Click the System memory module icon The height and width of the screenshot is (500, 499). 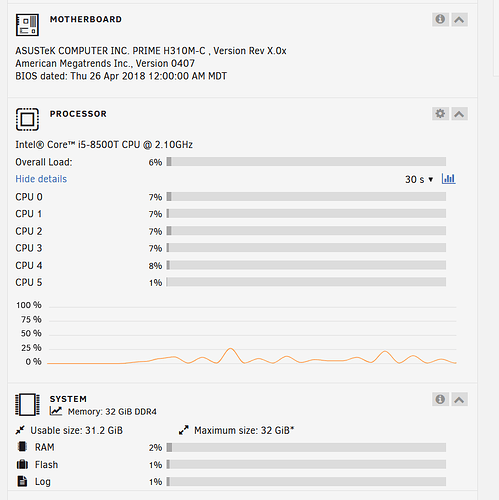(27, 405)
